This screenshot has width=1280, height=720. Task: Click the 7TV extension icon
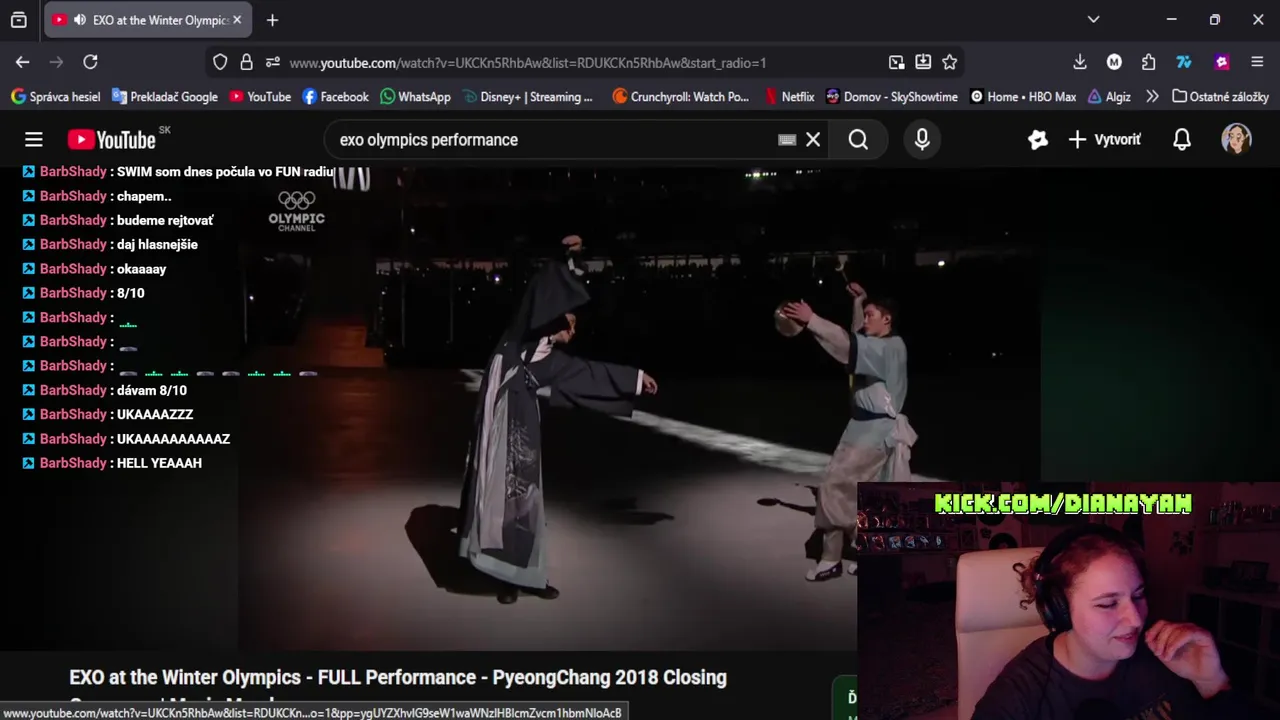(x=1184, y=62)
